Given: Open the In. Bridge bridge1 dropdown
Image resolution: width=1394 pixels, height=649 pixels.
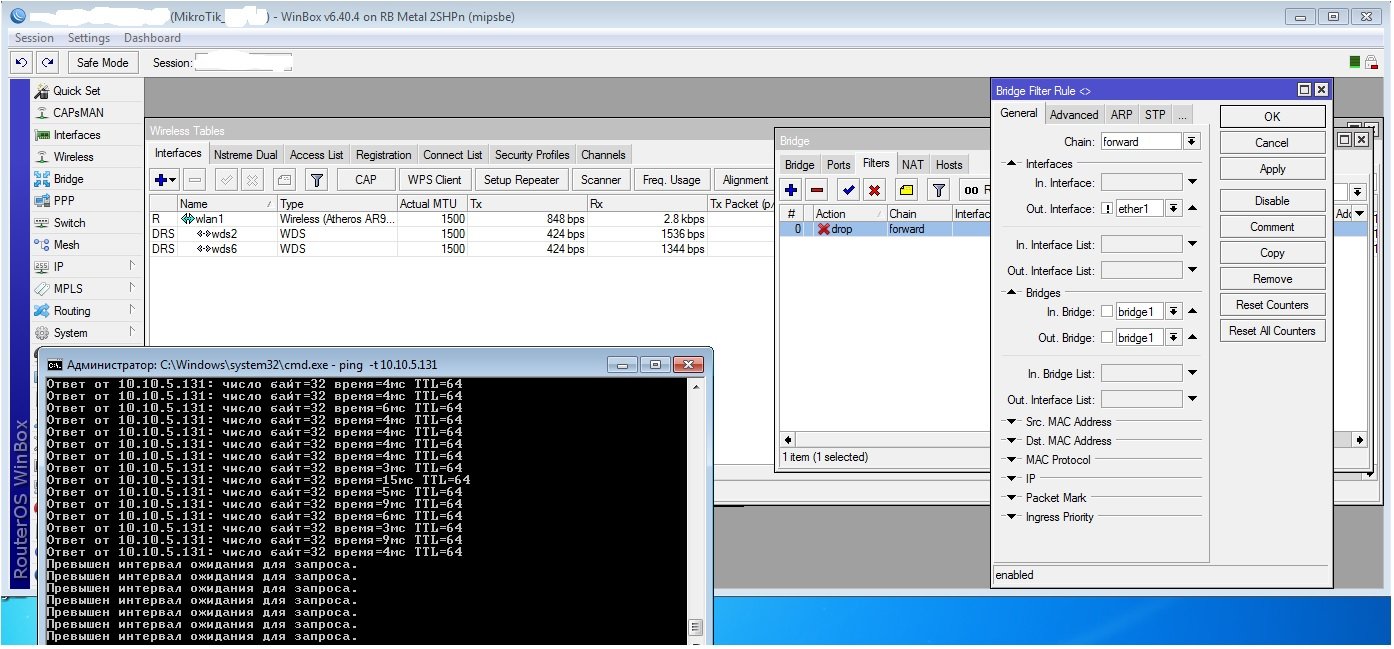Looking at the screenshot, I should point(1174,311).
